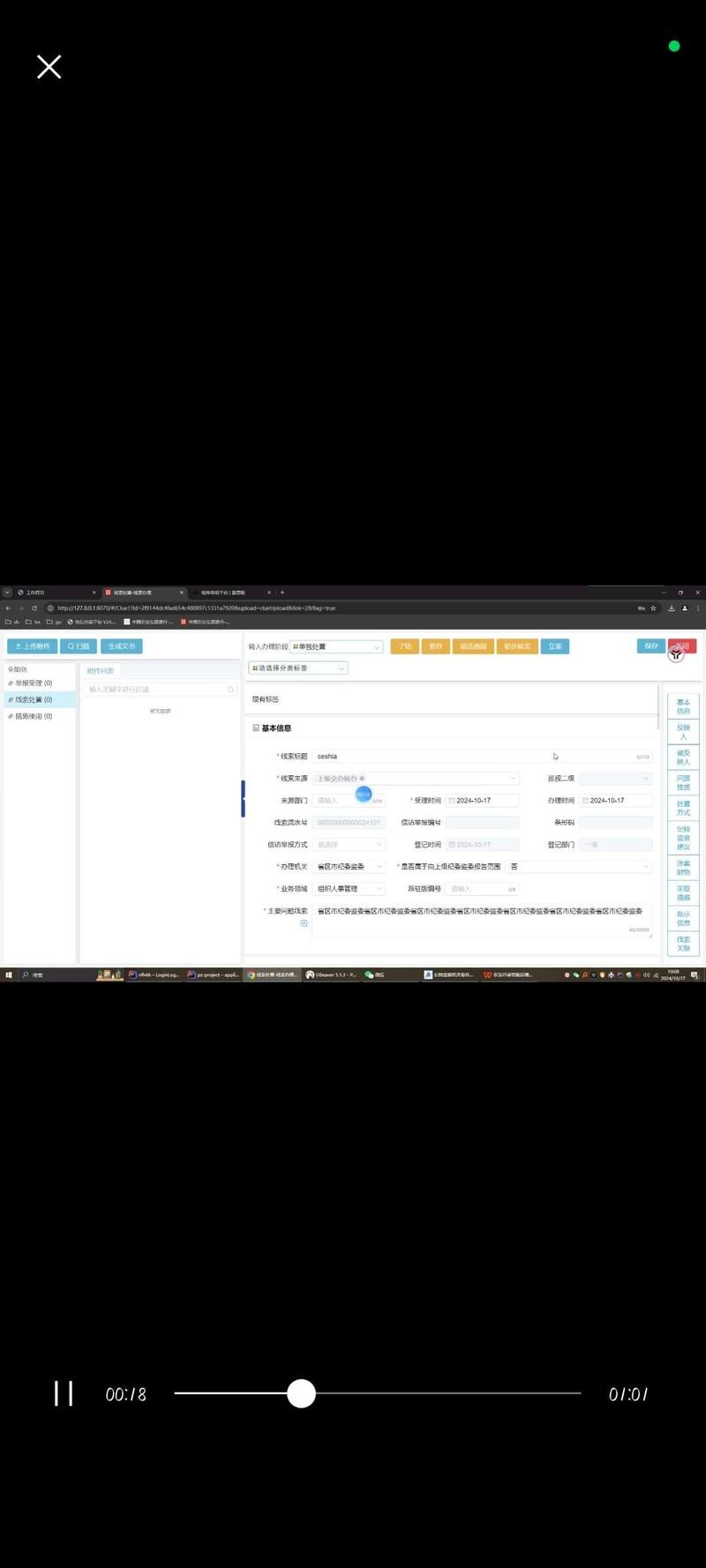This screenshot has height=1568, width=706.
Task: Open the 线索来源 dropdown
Action: tap(416, 779)
